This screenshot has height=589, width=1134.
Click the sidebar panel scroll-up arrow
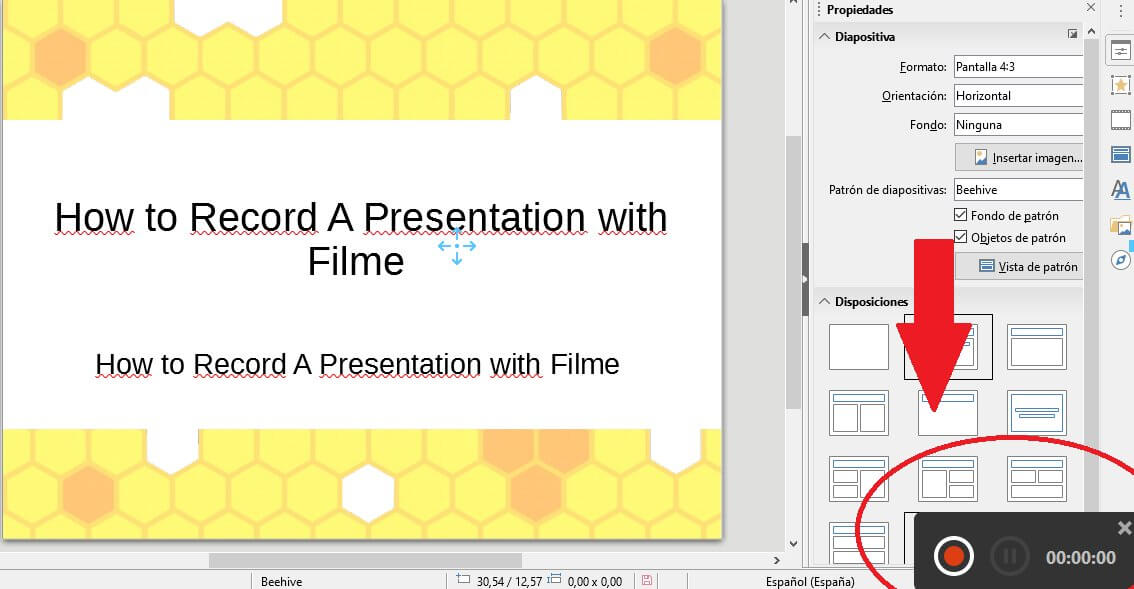coord(1091,31)
